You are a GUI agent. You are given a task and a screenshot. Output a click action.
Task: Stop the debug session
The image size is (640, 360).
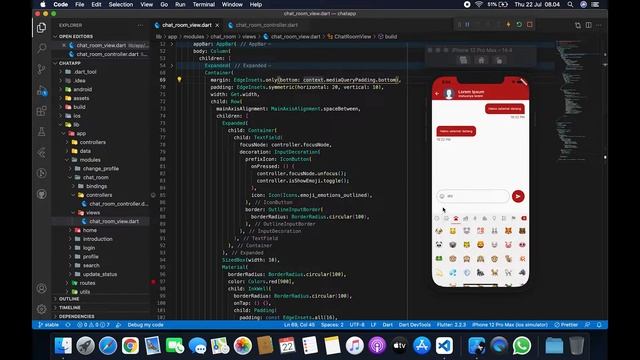(x=530, y=24)
